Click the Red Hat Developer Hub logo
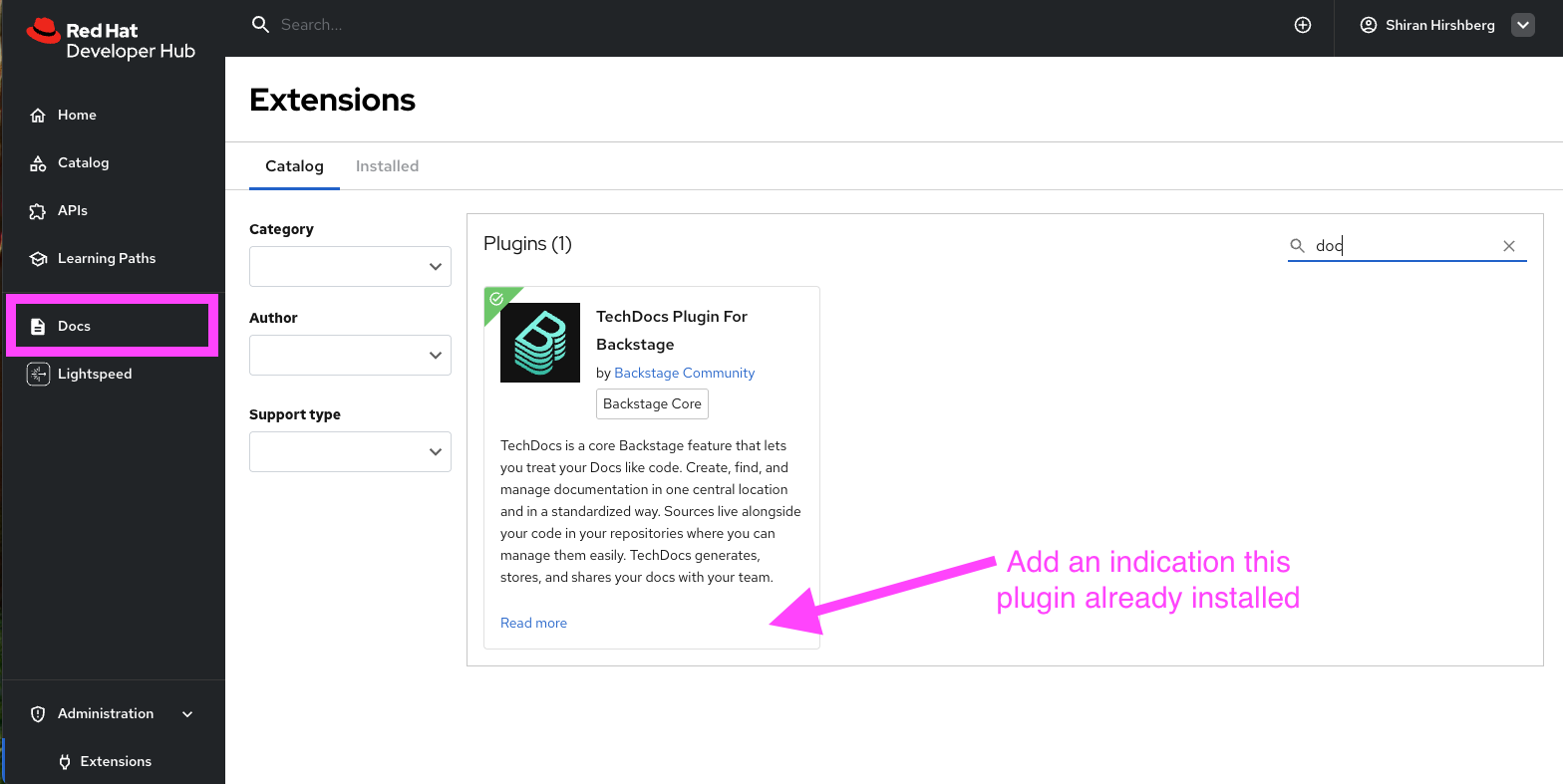This screenshot has width=1563, height=784. [111, 41]
